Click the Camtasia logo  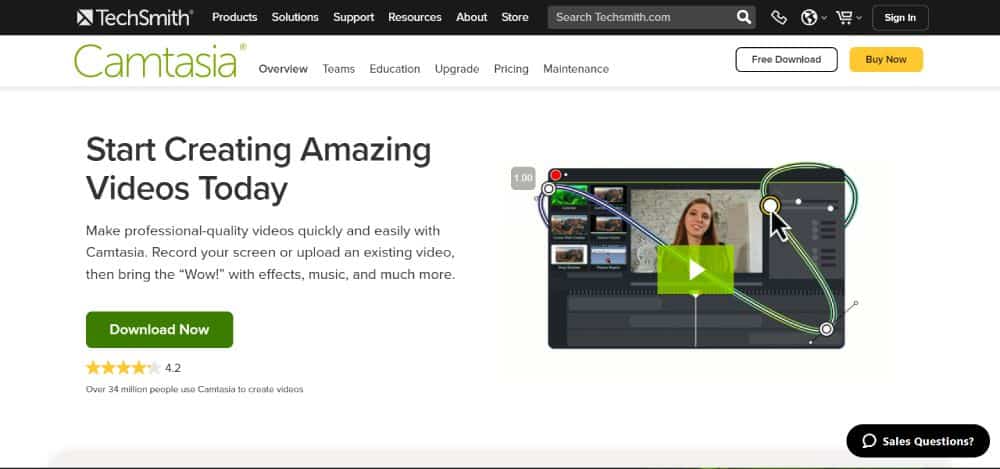(159, 61)
